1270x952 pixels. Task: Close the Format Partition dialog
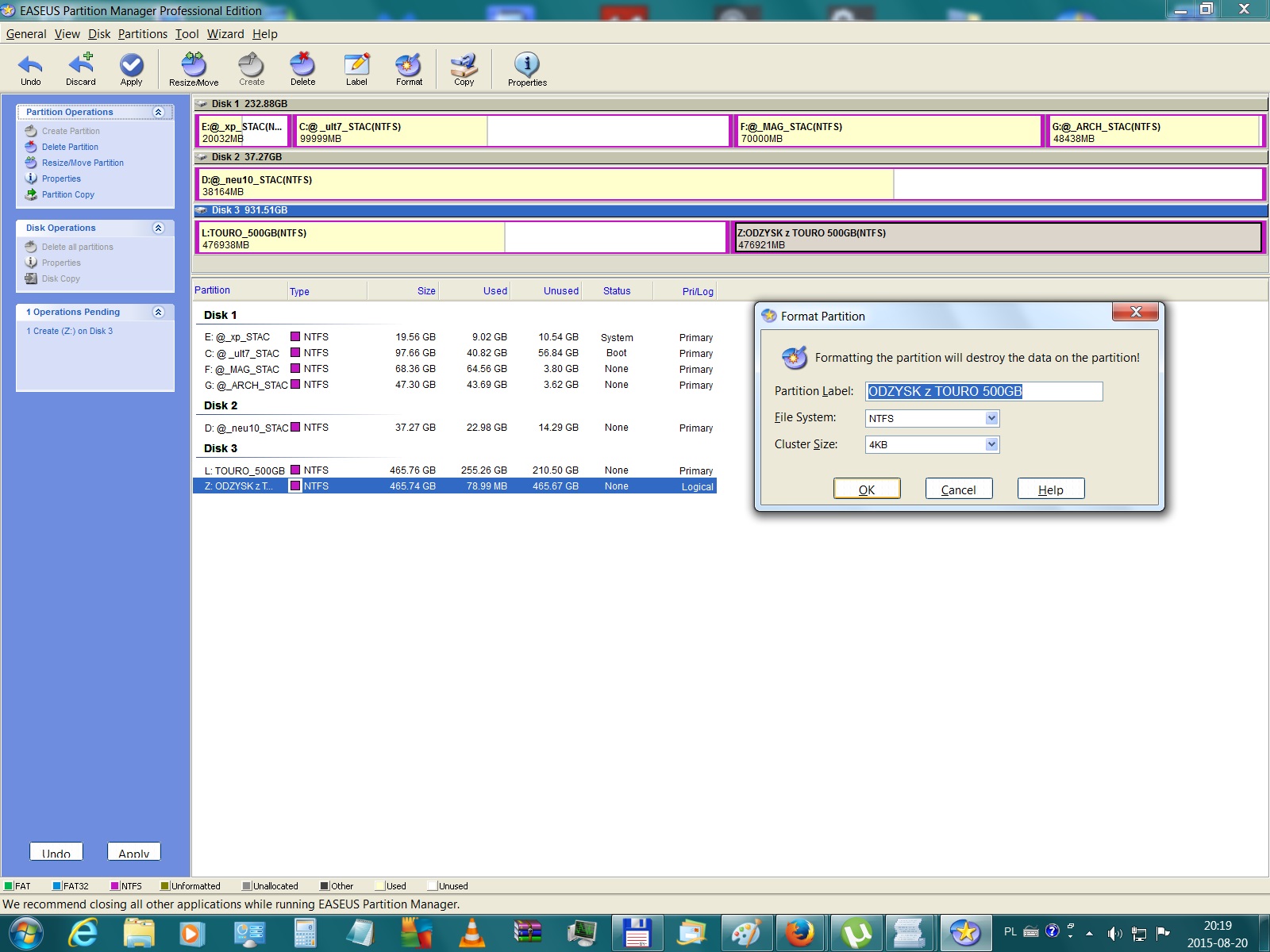tap(1135, 312)
